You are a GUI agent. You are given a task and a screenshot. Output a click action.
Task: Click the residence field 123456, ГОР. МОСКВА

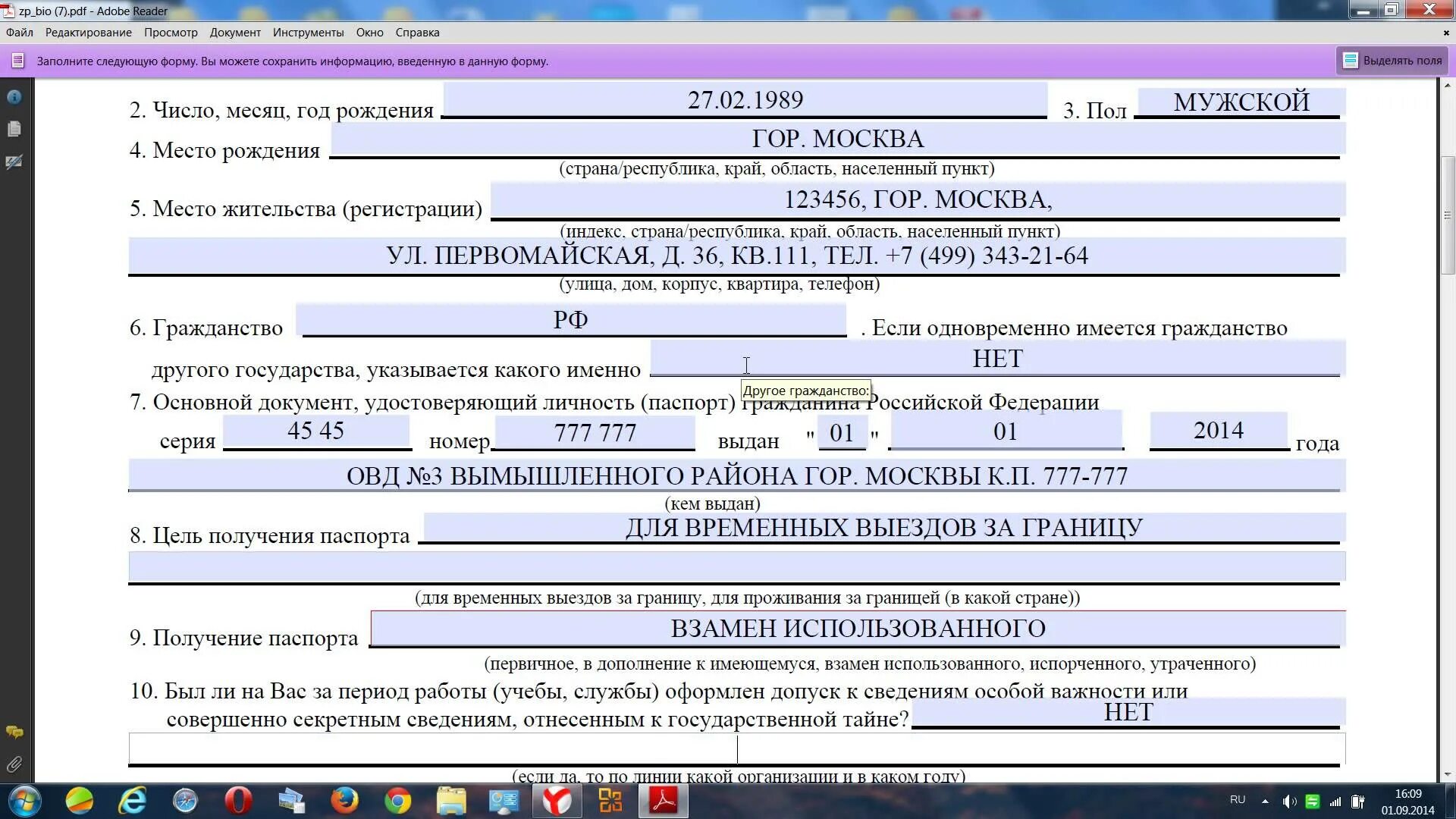(918, 200)
